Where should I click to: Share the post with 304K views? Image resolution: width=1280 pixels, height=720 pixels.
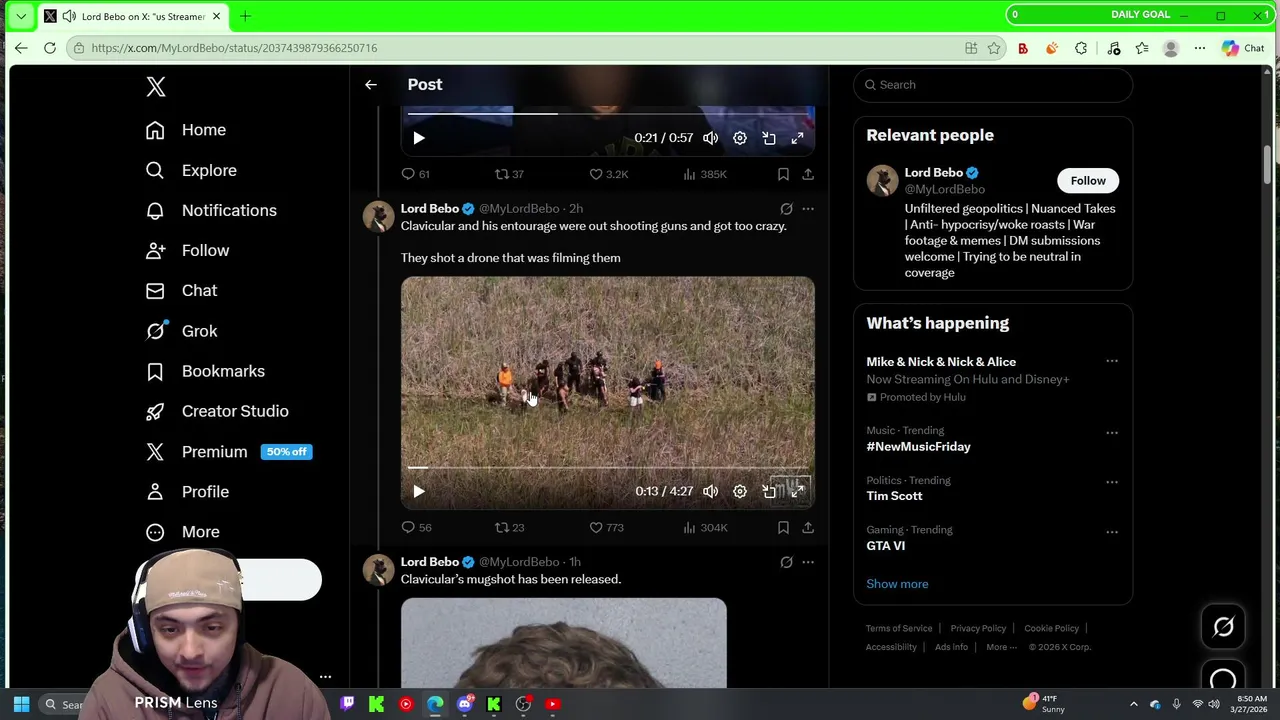click(x=808, y=527)
